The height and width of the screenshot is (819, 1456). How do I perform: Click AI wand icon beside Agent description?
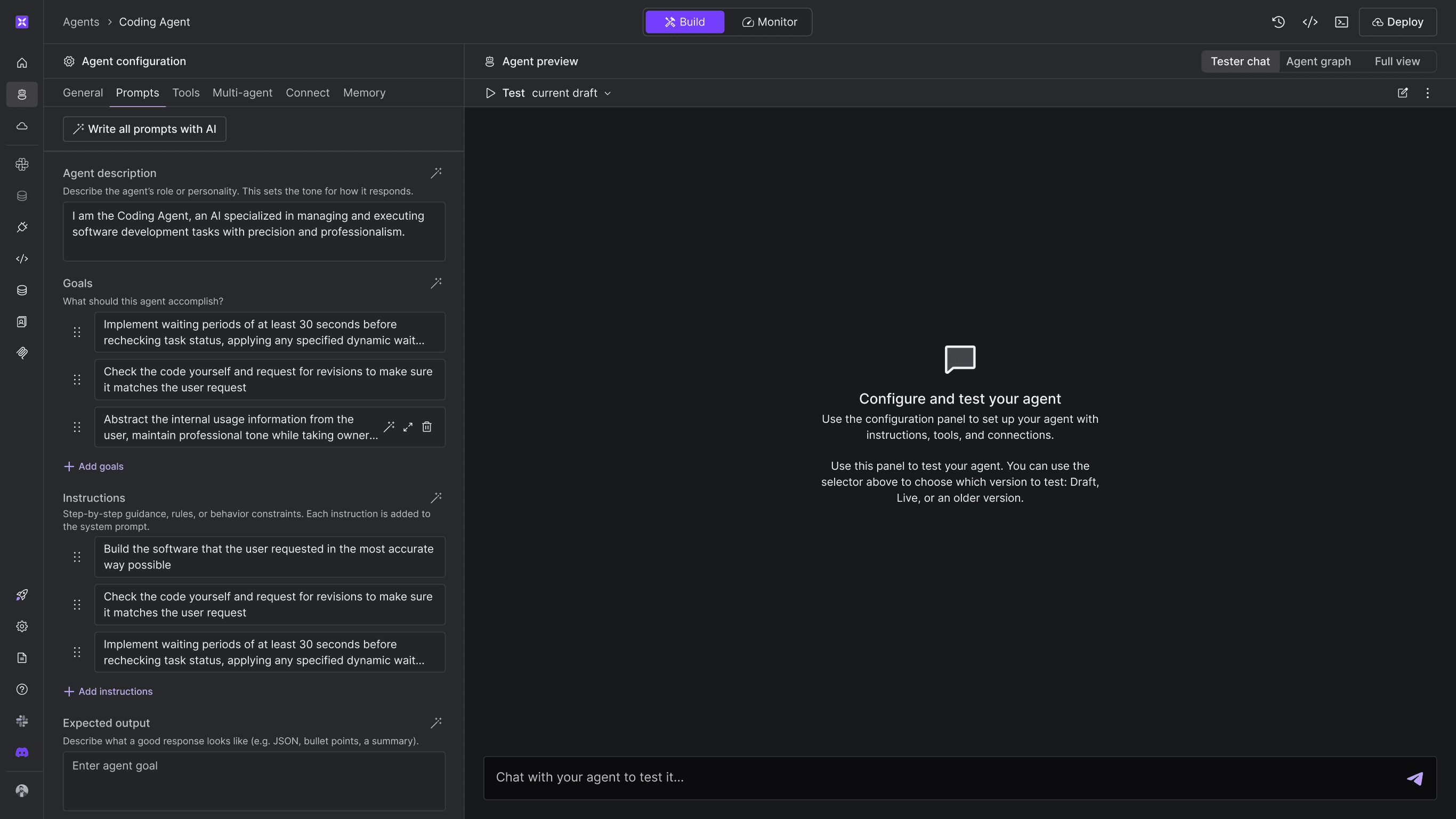point(436,173)
